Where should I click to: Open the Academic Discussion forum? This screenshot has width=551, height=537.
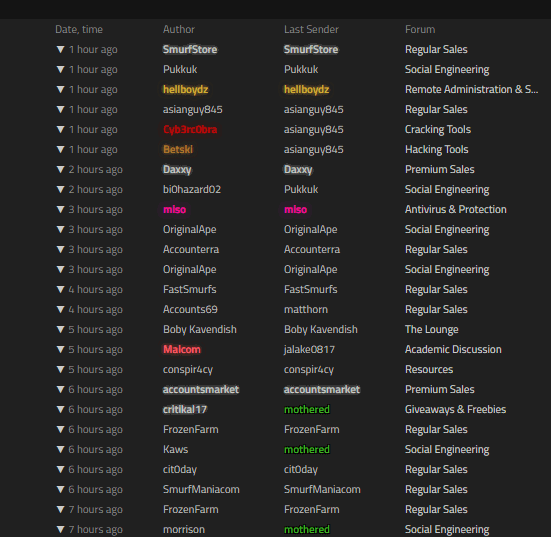(453, 350)
